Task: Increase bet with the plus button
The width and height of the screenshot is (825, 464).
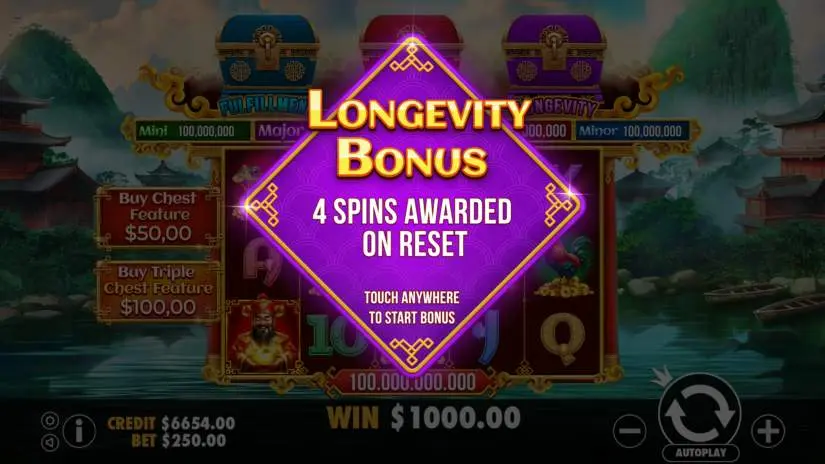Action: [768, 431]
